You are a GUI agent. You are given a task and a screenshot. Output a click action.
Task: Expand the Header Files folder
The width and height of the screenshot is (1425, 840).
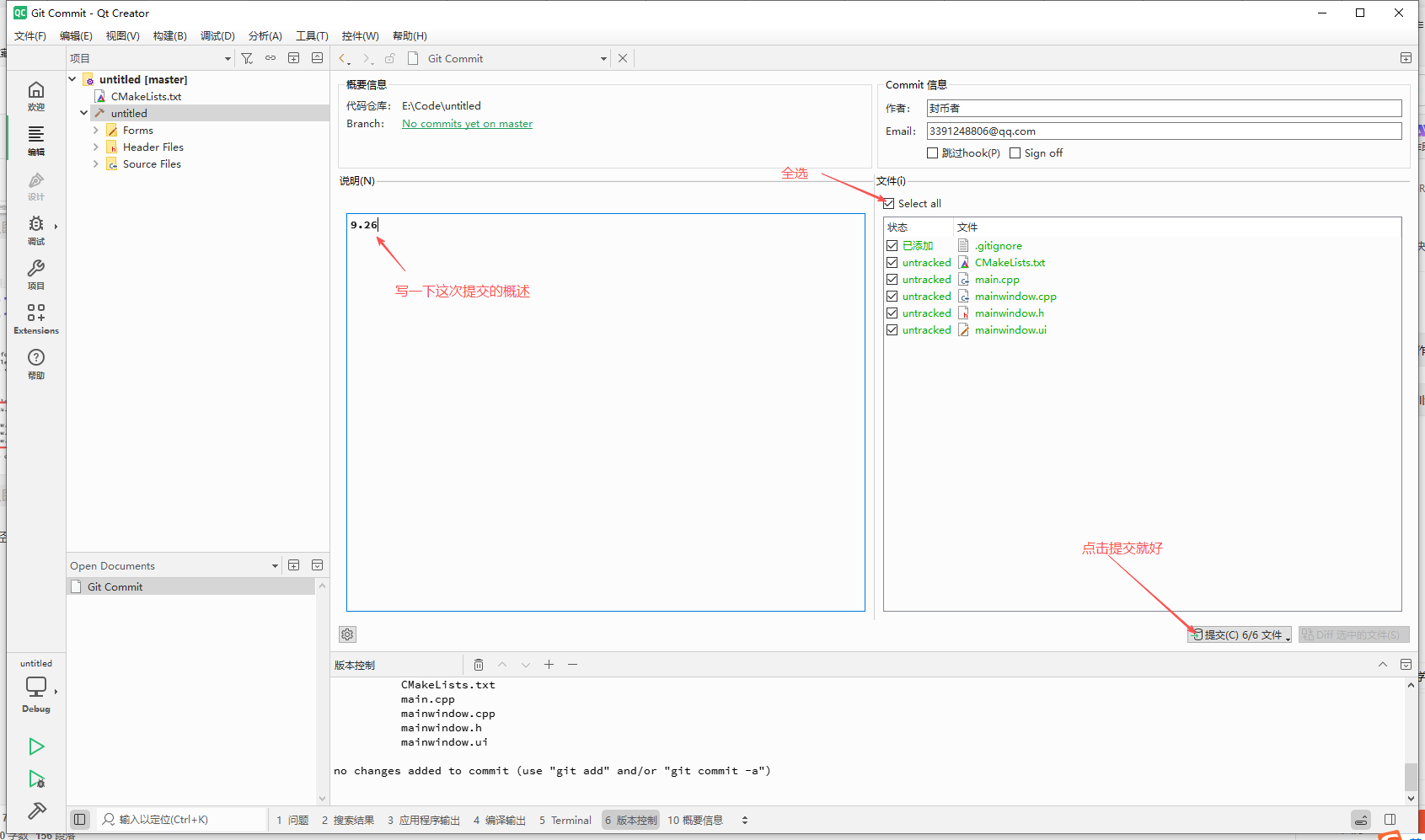[x=96, y=147]
